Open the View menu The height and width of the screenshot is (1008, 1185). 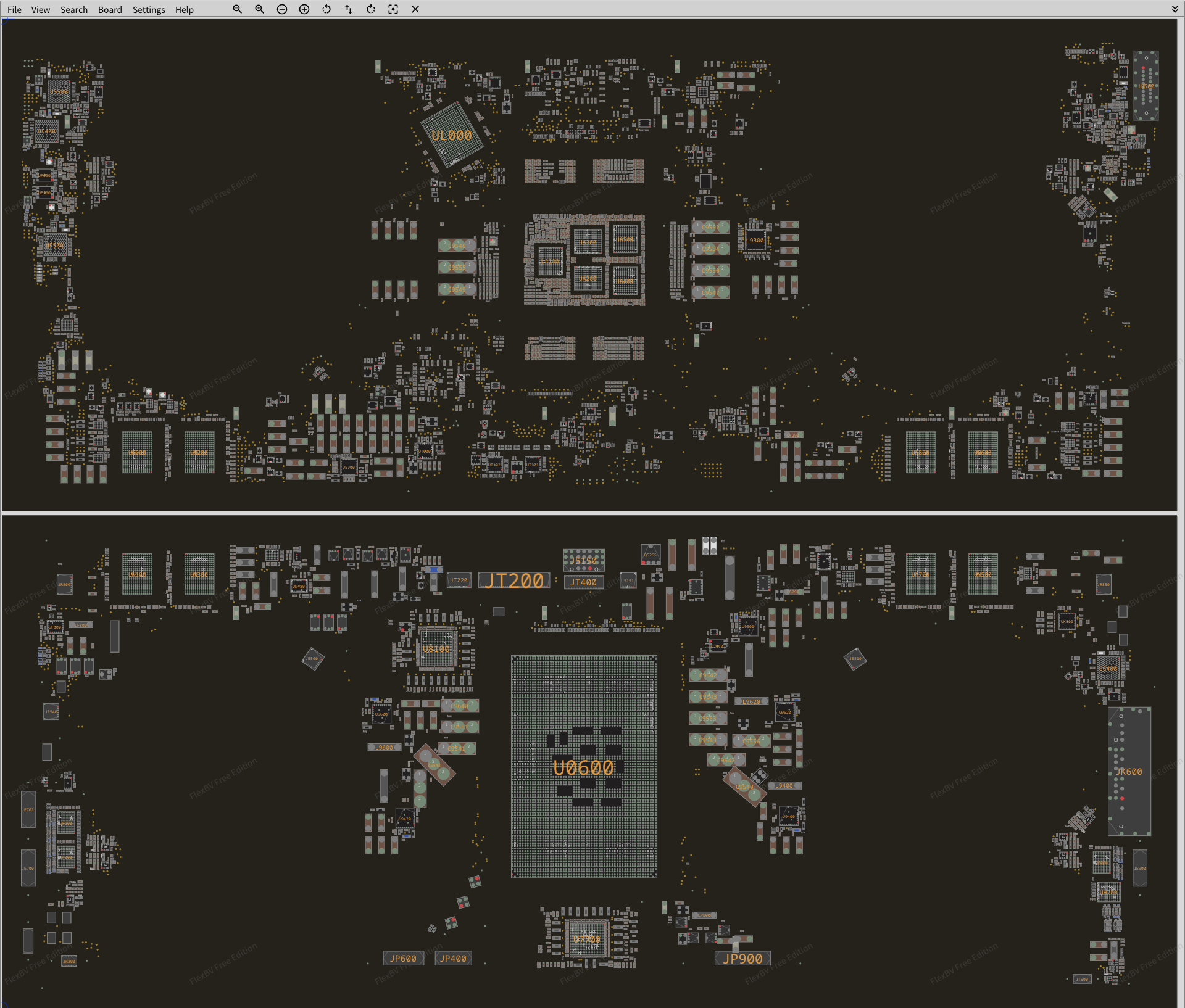[x=41, y=10]
